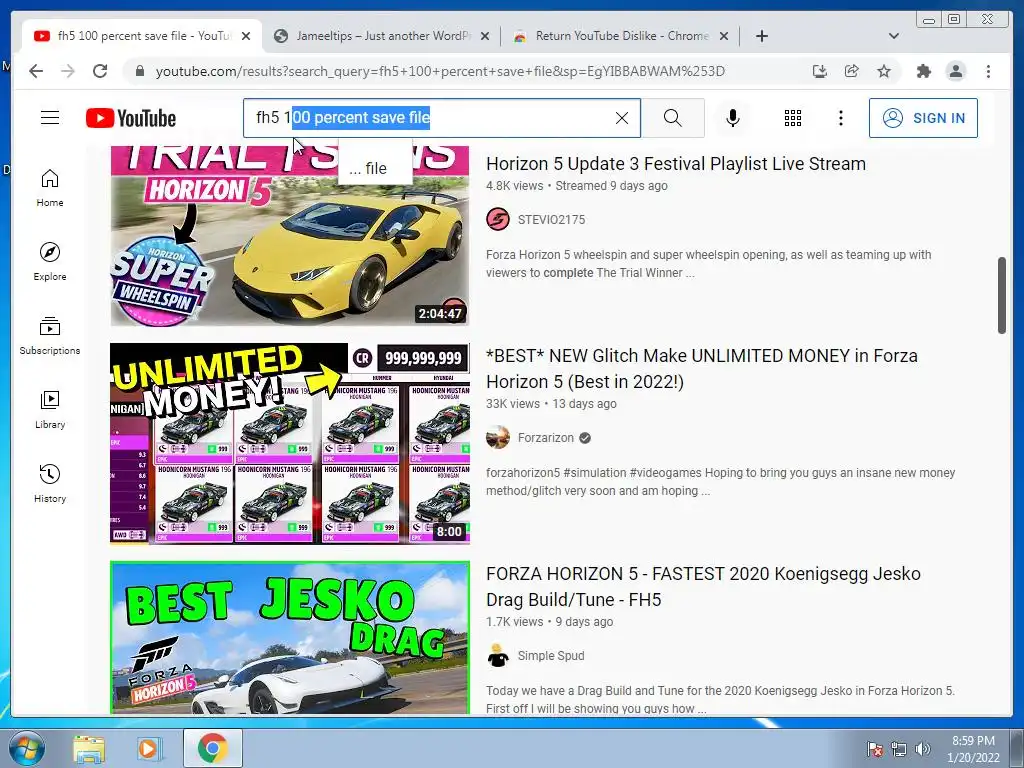The width and height of the screenshot is (1024, 768).
Task: Open Subscriptions in sidebar
Action: pyautogui.click(x=50, y=336)
